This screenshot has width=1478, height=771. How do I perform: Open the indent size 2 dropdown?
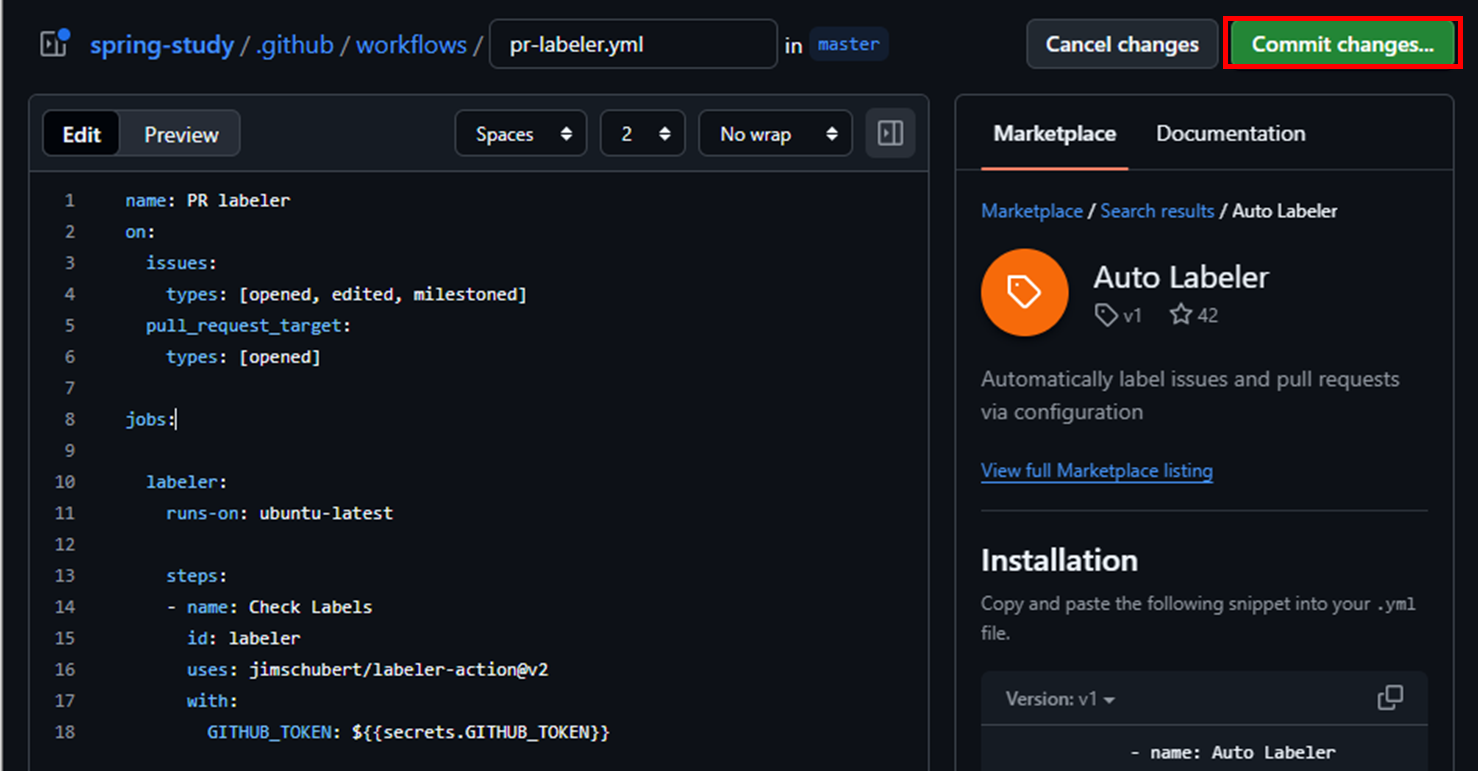click(642, 134)
